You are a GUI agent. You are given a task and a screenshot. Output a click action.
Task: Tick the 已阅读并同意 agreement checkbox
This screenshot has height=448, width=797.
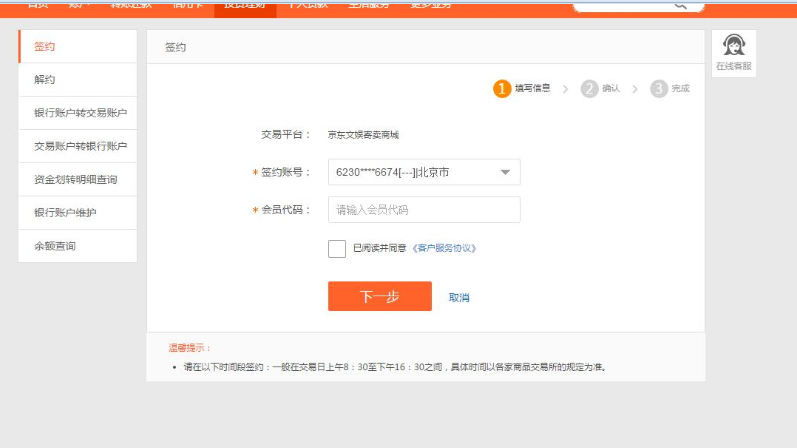click(x=337, y=248)
